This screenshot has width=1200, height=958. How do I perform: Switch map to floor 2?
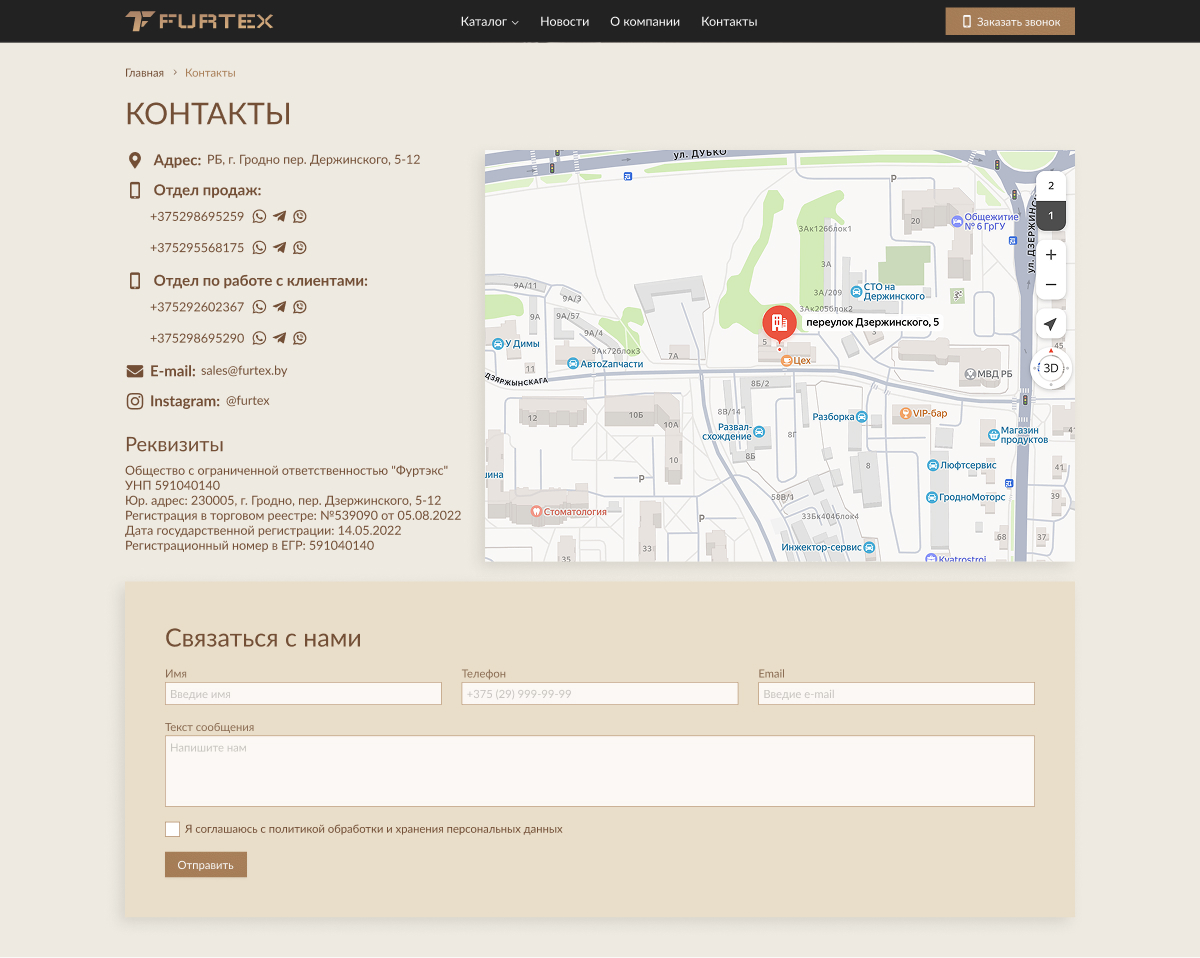[1051, 186]
